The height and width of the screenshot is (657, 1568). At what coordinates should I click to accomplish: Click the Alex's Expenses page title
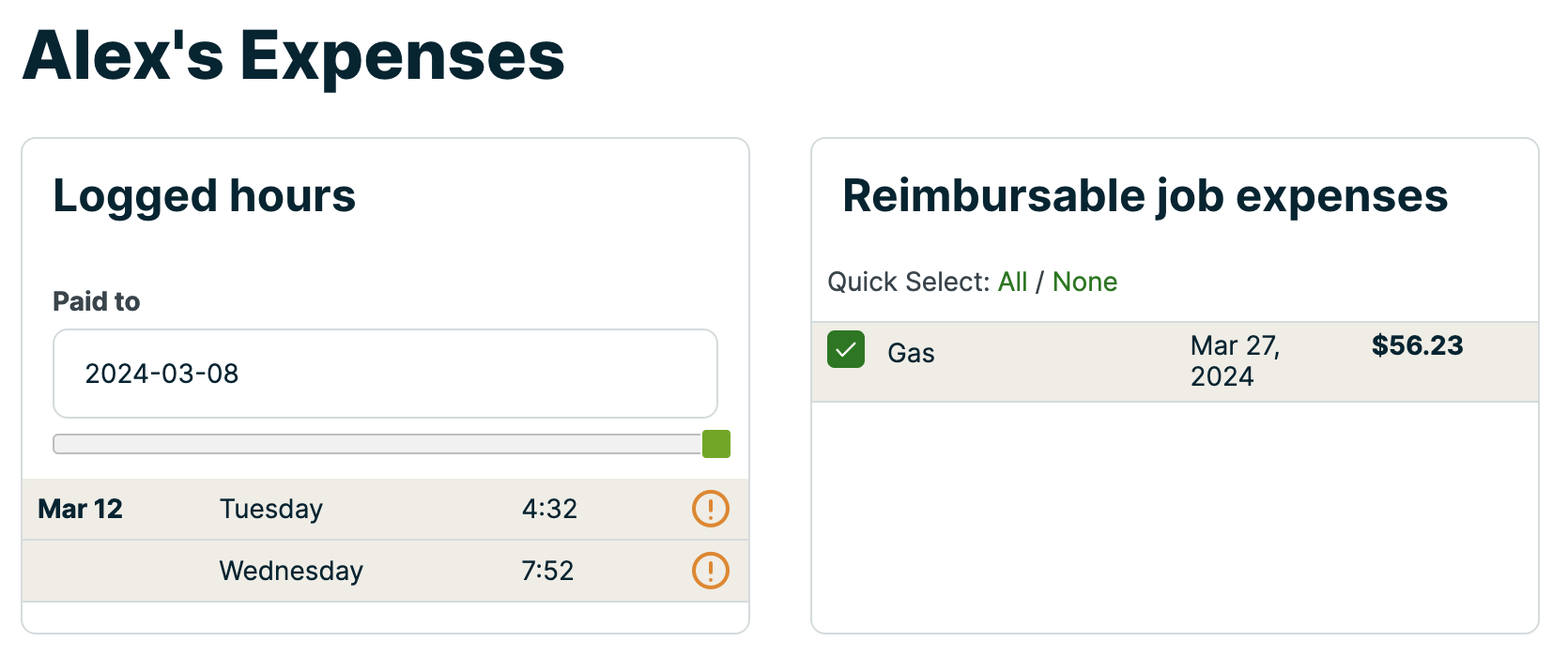tap(294, 56)
